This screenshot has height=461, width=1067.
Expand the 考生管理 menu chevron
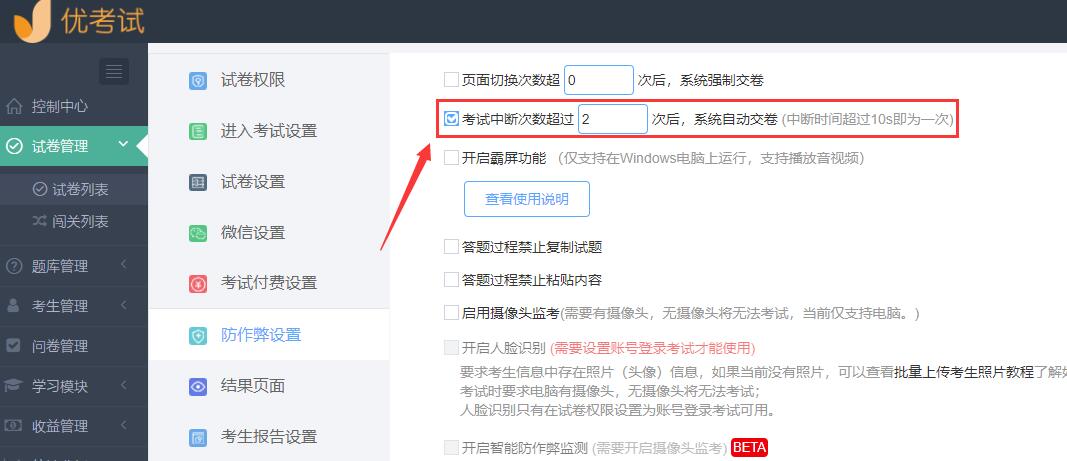(124, 304)
